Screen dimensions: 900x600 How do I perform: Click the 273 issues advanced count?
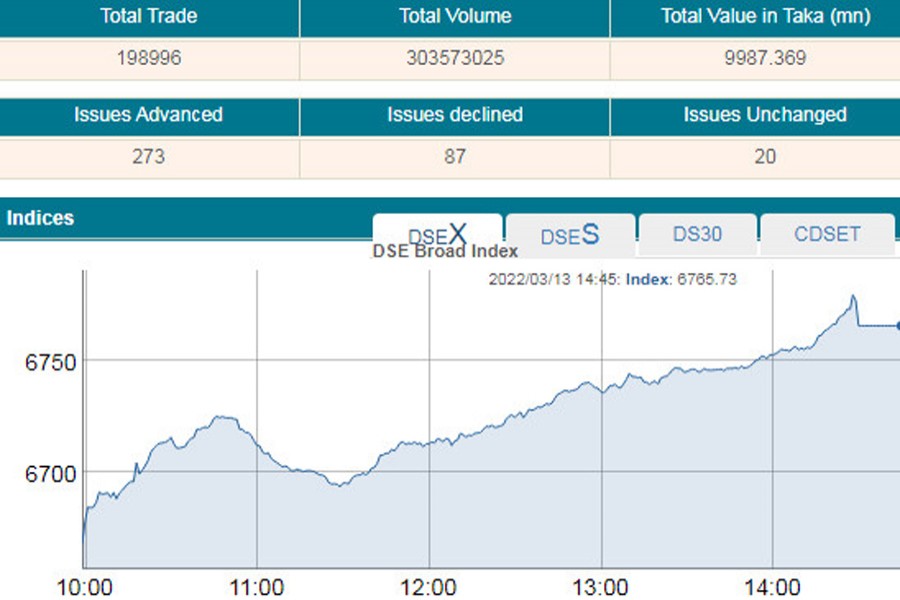148,157
